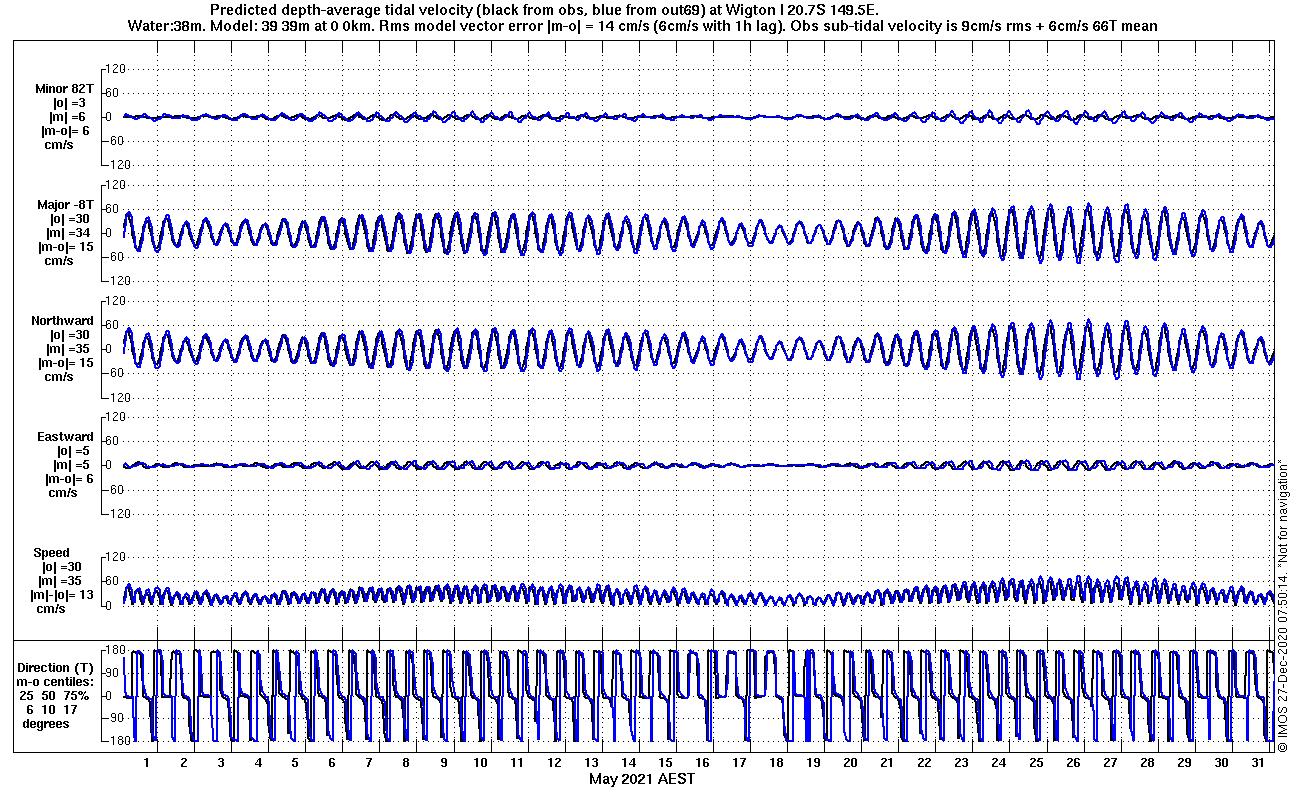Viewport: 1300px width, 800px height.
Task: Select the 'Northward' panel label
Action: (62, 321)
